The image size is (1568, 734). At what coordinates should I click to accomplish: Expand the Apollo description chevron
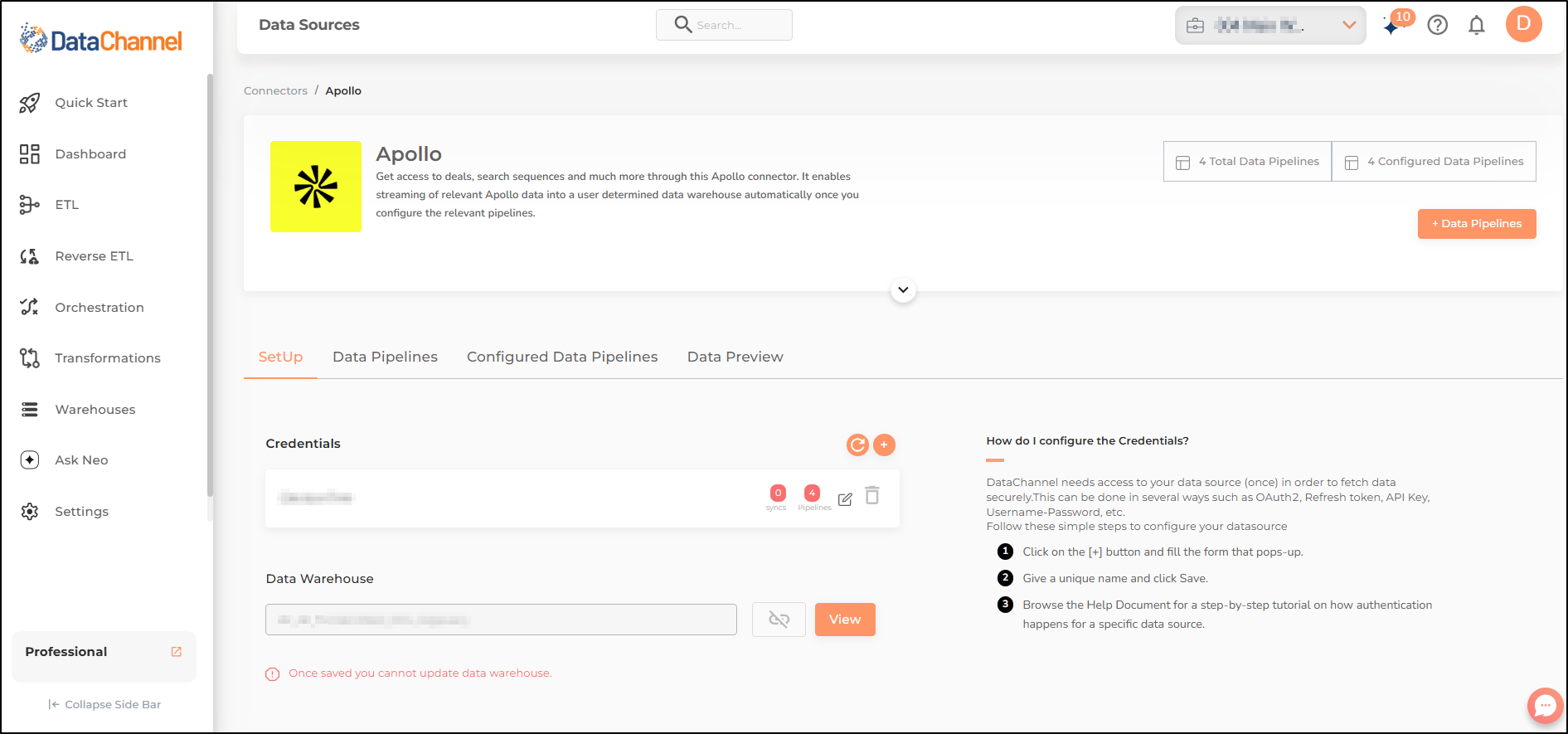(x=903, y=290)
